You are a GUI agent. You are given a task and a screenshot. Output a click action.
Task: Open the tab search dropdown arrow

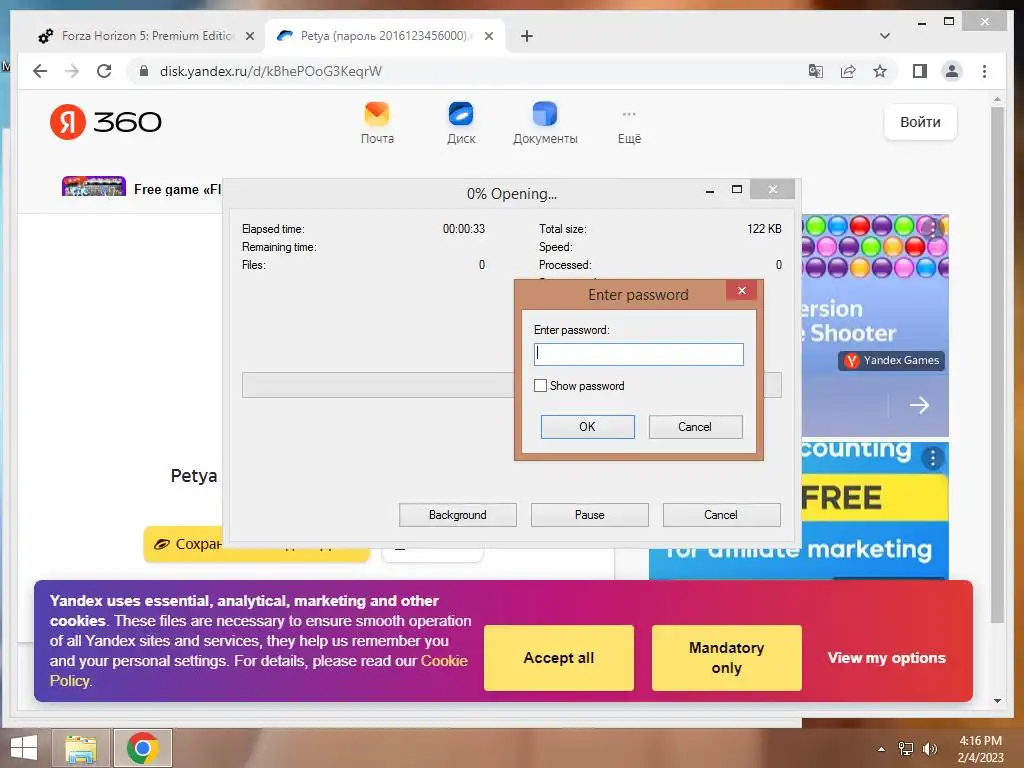pos(884,36)
